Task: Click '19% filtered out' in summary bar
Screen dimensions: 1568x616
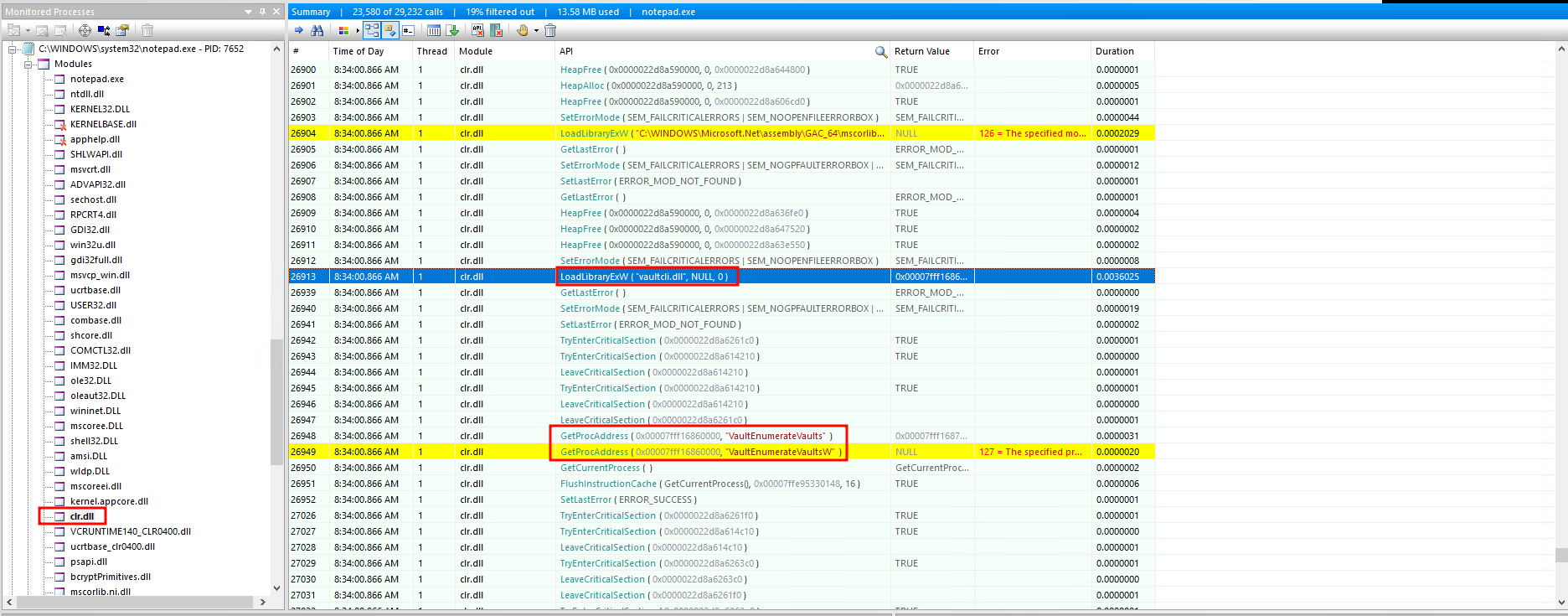Action: click(x=500, y=12)
